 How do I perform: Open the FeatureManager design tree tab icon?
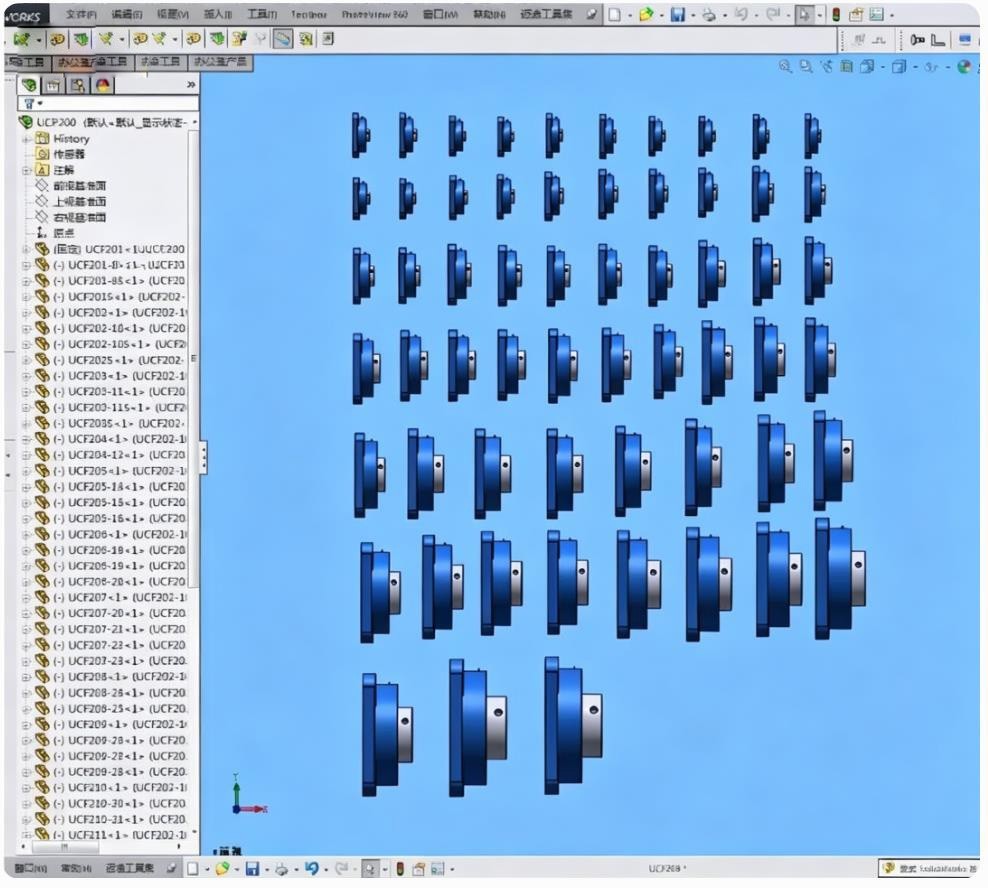(29, 85)
